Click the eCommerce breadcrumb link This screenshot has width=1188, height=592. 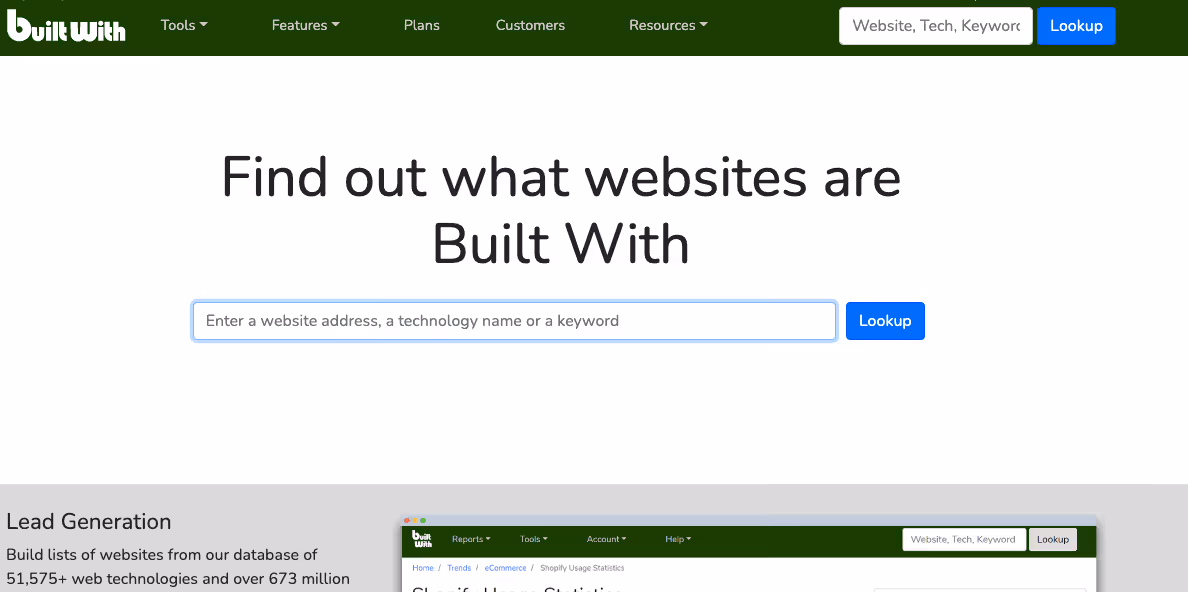(x=505, y=567)
